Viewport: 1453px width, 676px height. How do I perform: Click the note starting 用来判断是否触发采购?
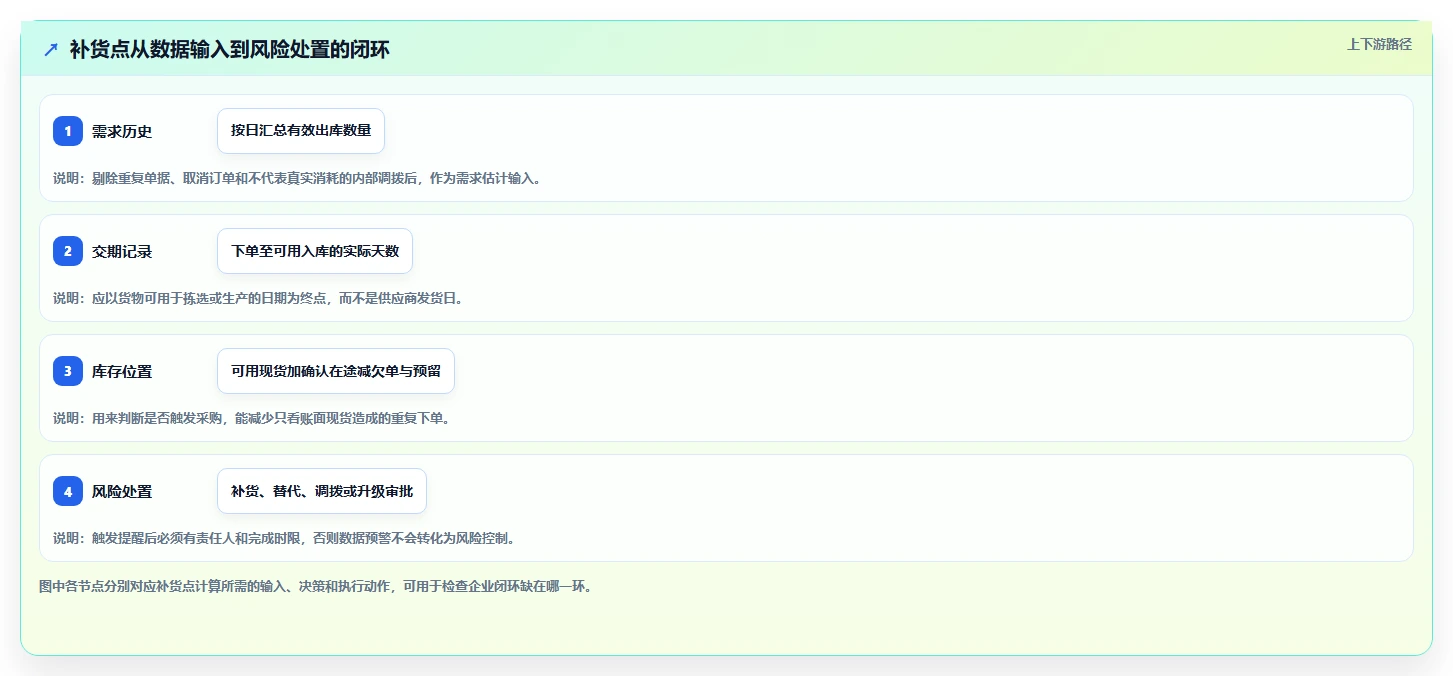tap(251, 418)
